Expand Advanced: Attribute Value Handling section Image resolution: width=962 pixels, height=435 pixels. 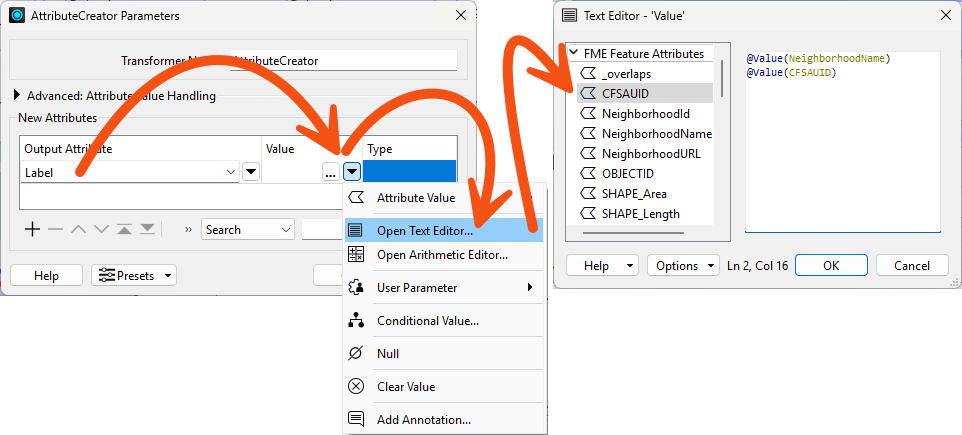17,95
